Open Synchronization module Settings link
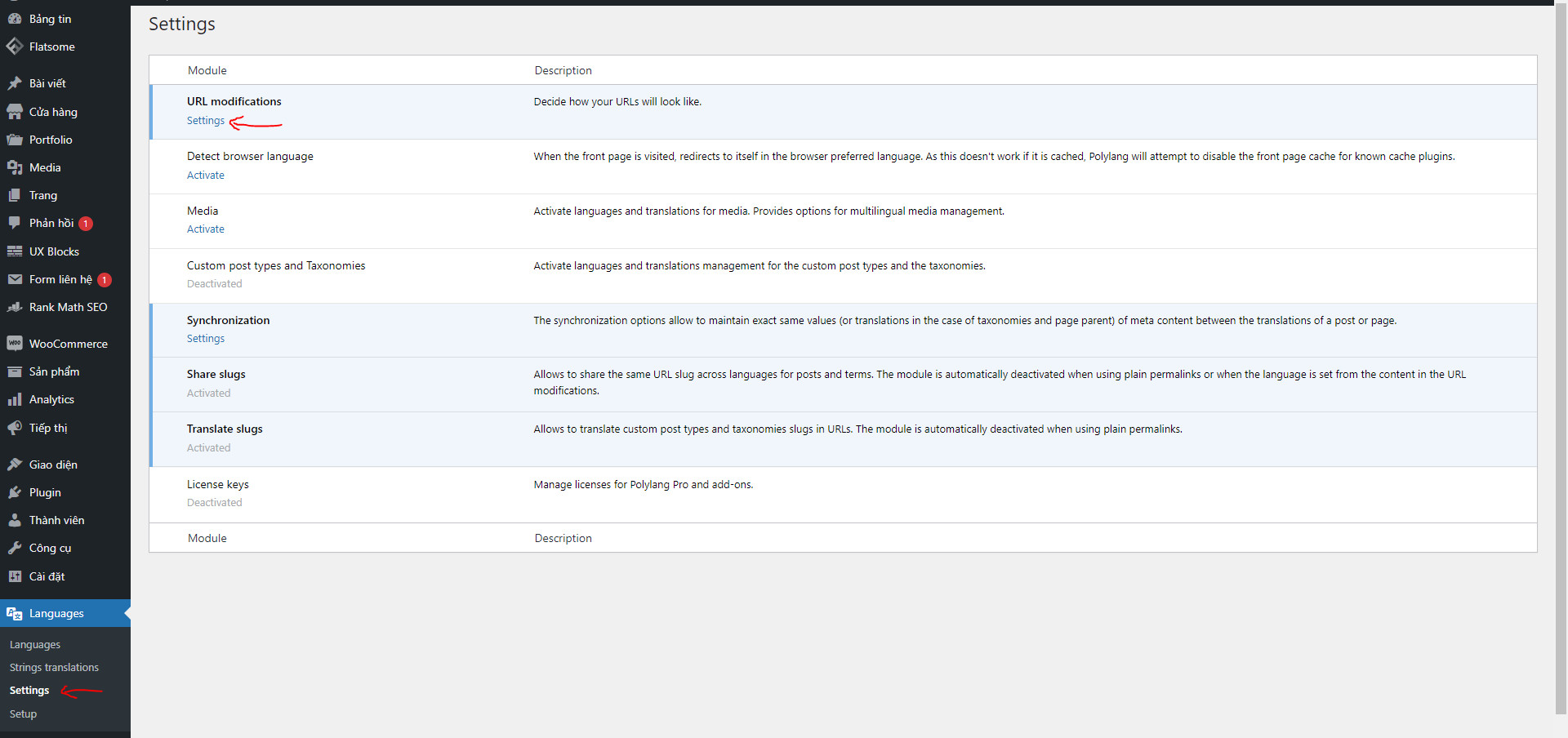1568x738 pixels. 205,339
